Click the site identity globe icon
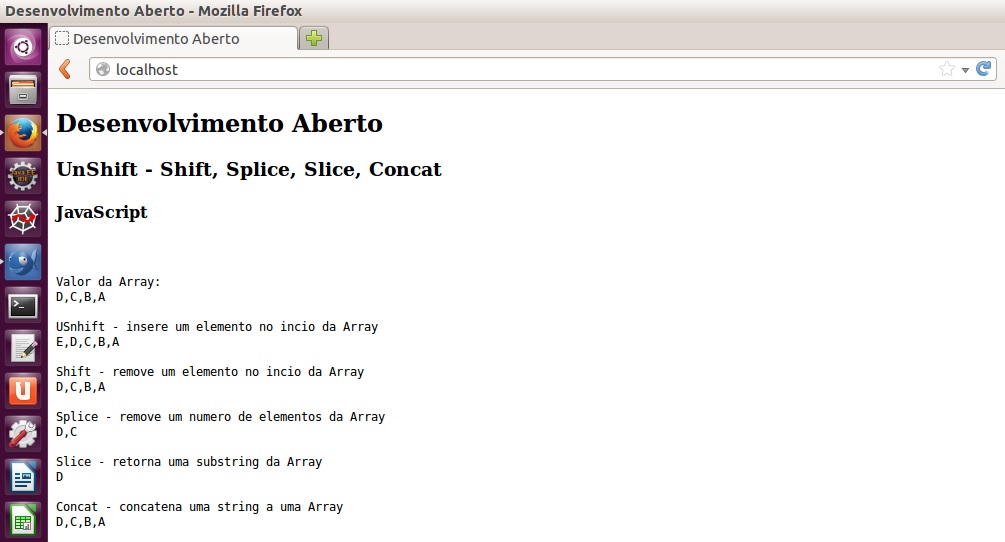This screenshot has height=542, width=1005. pos(103,69)
